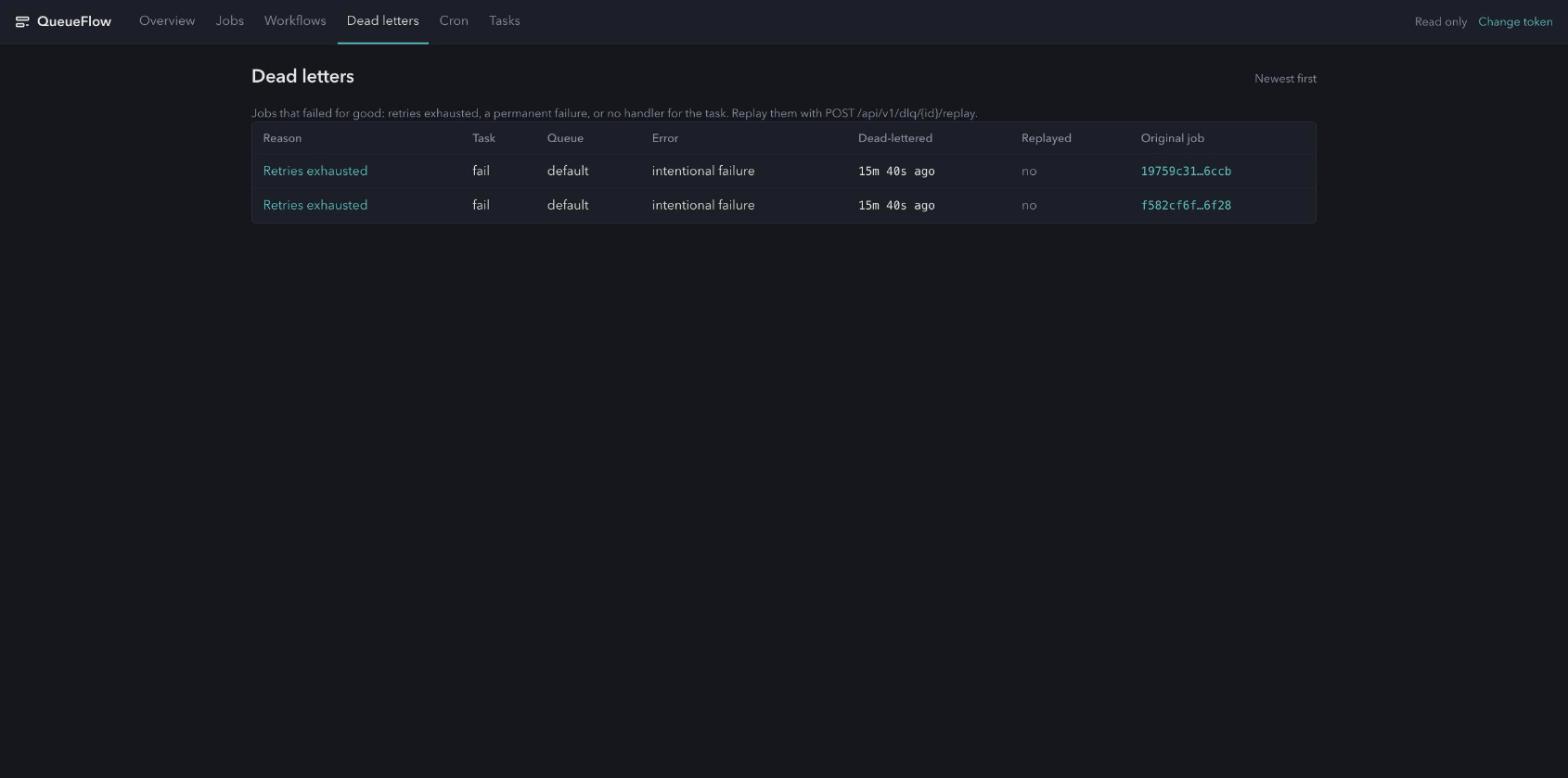Image resolution: width=1568 pixels, height=778 pixels.
Task: Click the QueueFlow brand name
Action: tap(74, 21)
